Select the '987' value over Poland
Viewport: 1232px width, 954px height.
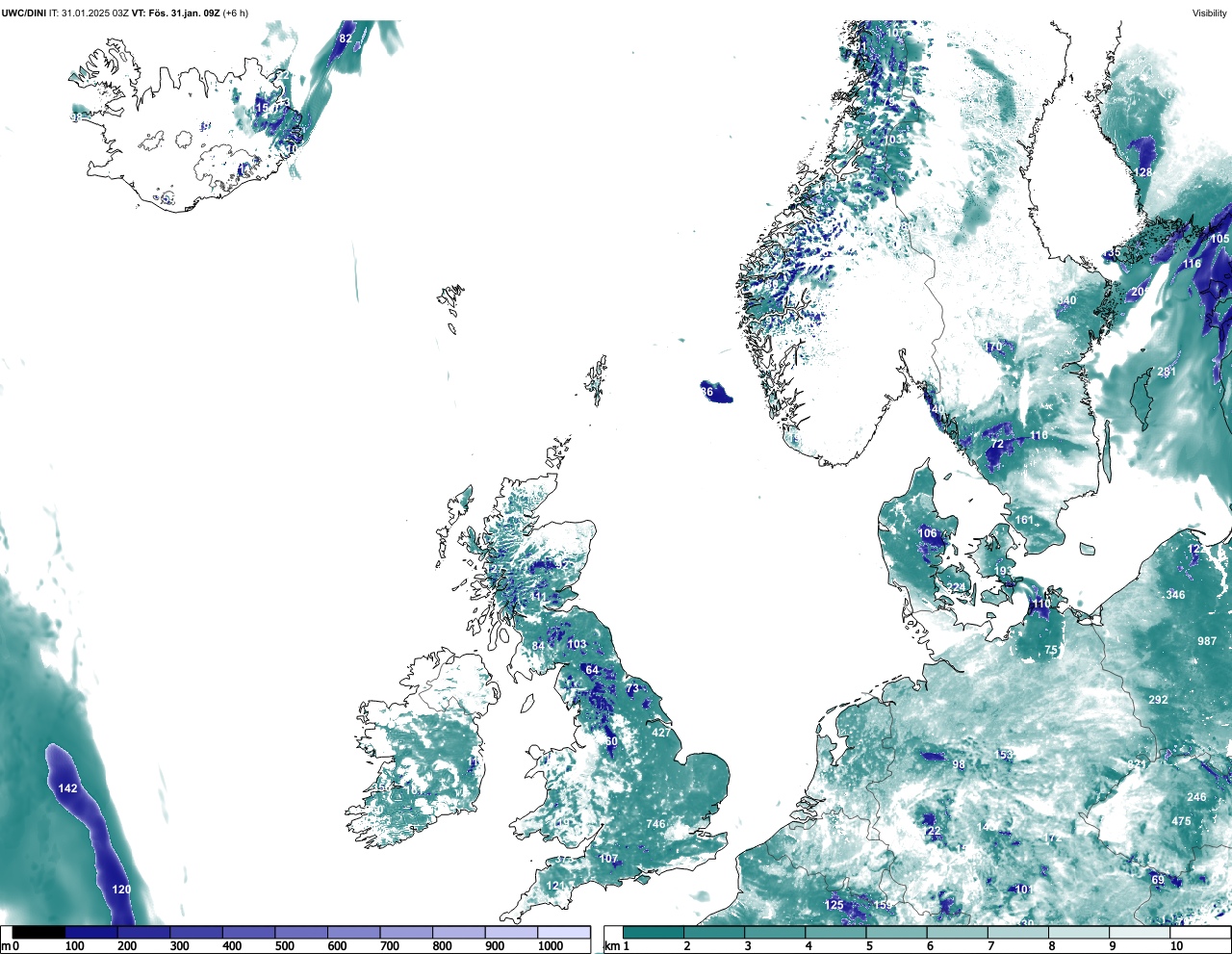point(1207,641)
